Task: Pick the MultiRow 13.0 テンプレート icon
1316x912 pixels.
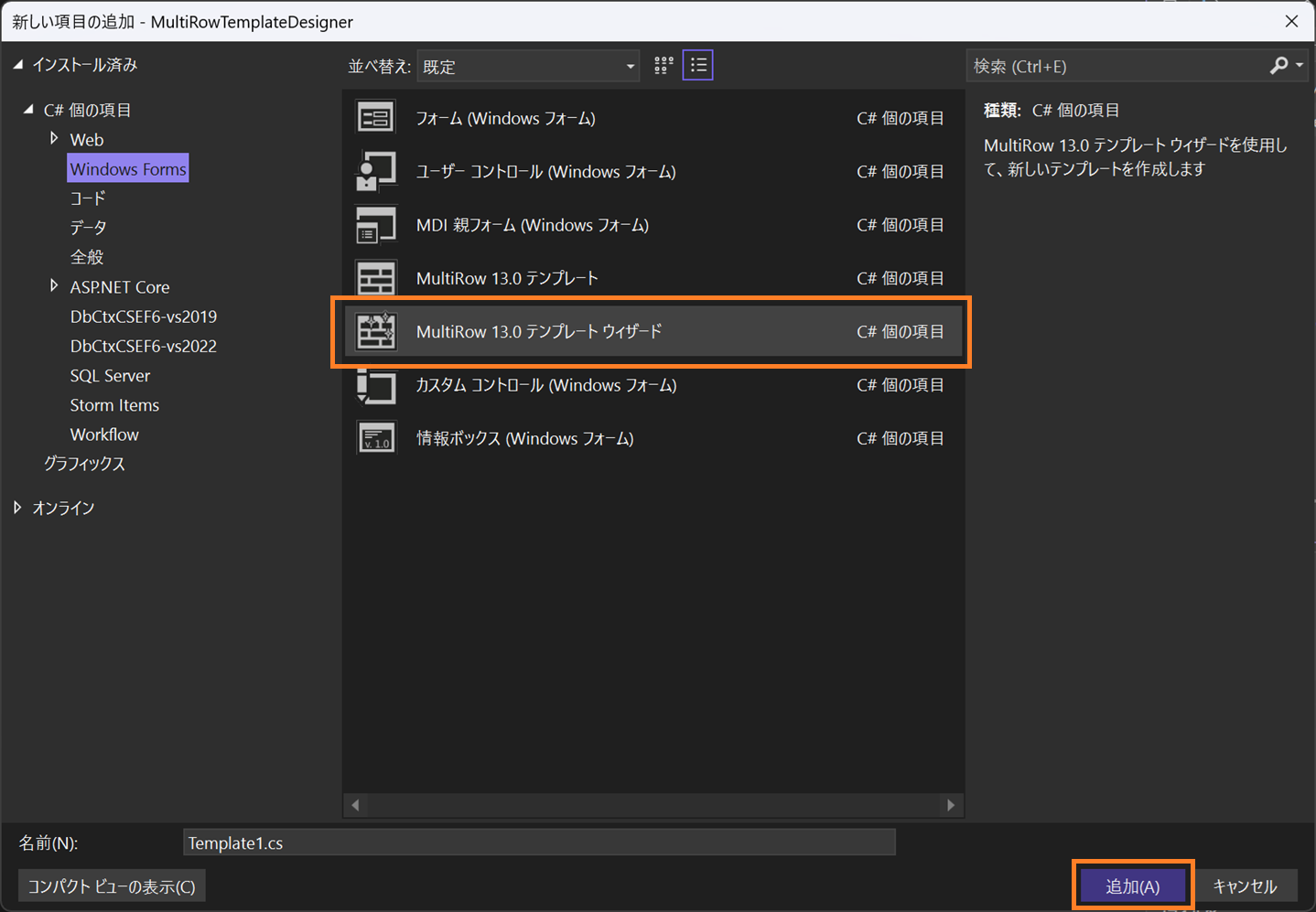Action: tap(375, 278)
